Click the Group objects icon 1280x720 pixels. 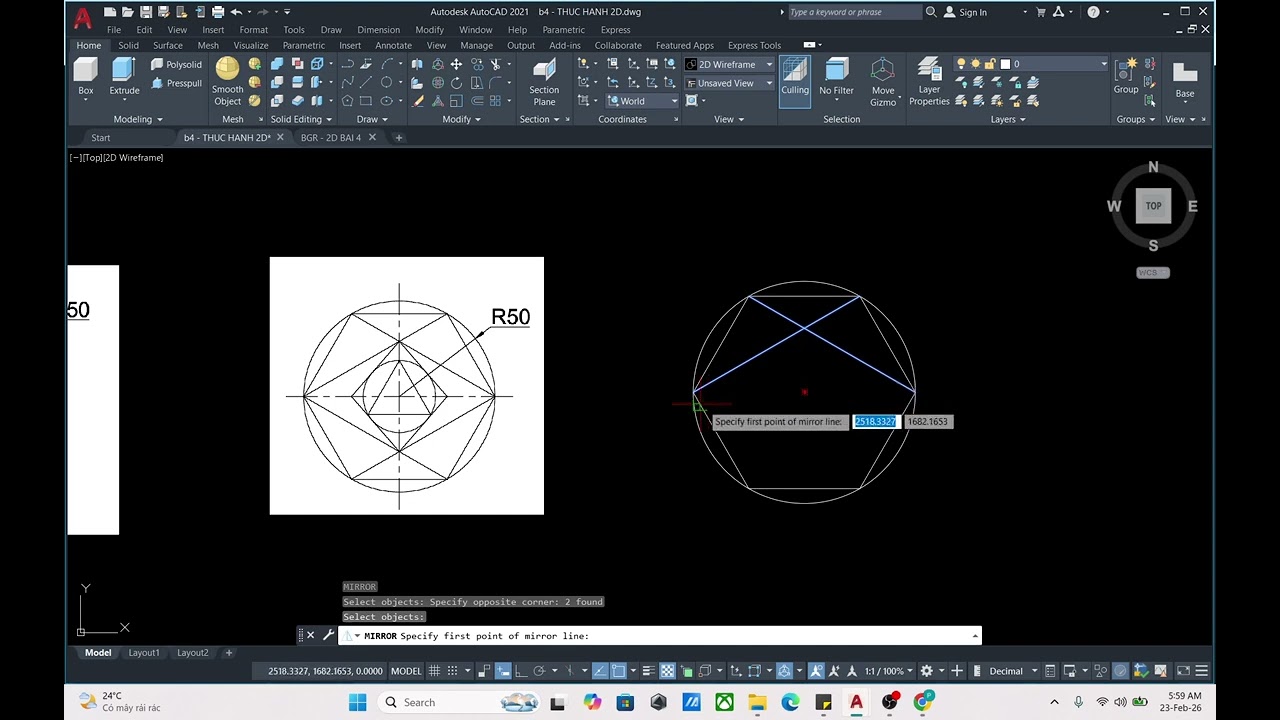point(1126,76)
